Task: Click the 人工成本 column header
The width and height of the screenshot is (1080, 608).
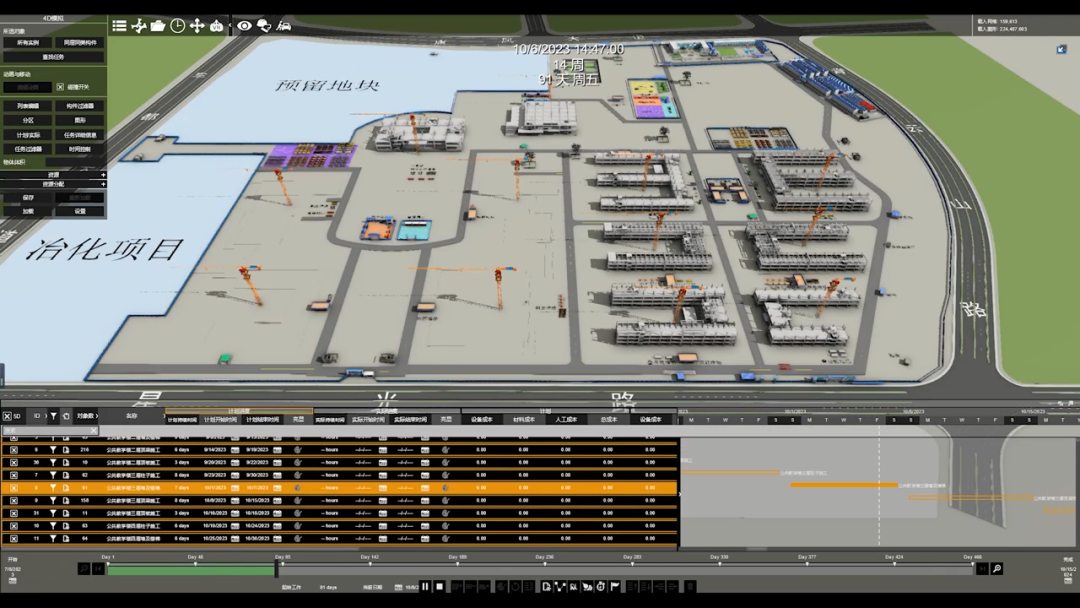Action: tap(566, 420)
